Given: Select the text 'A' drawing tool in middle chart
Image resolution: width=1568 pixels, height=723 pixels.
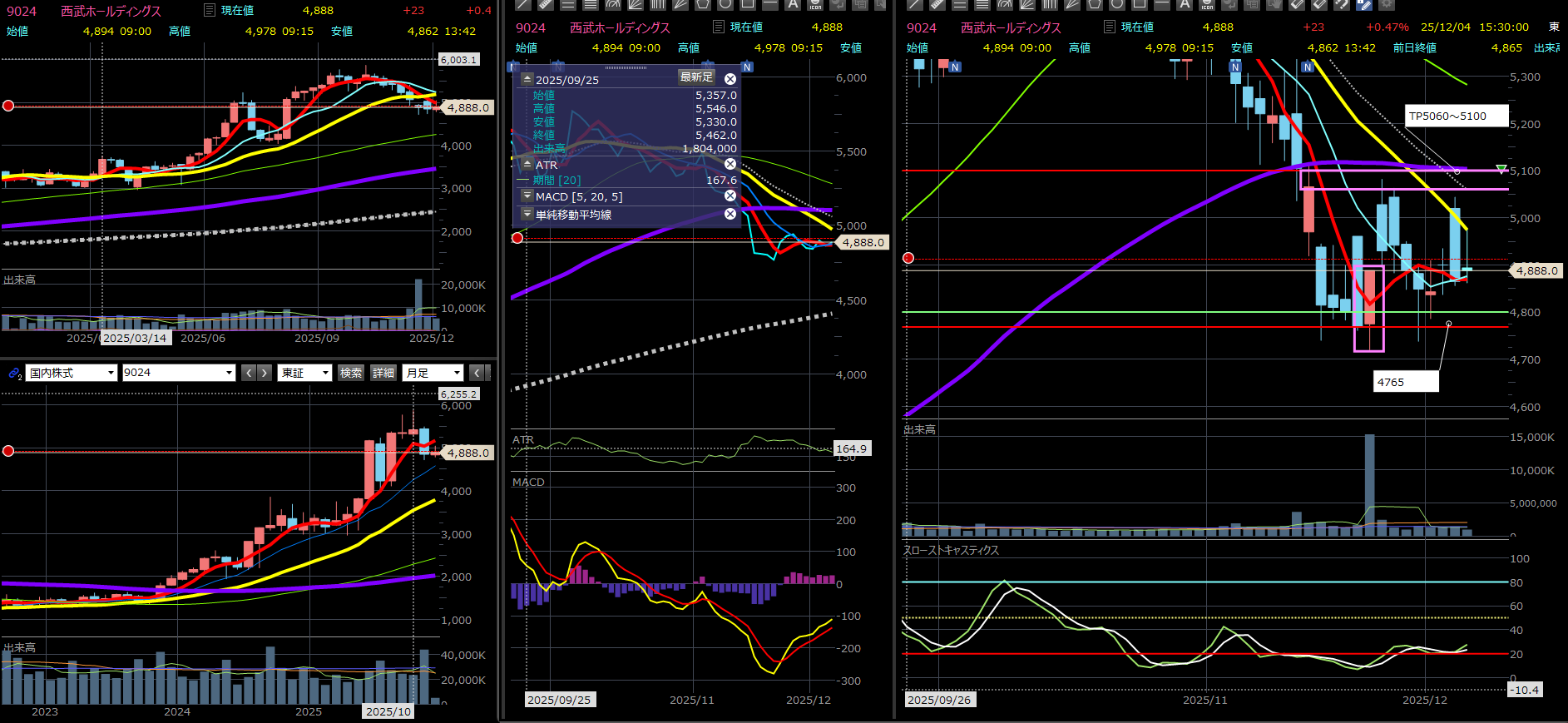Looking at the screenshot, I should point(793,4).
